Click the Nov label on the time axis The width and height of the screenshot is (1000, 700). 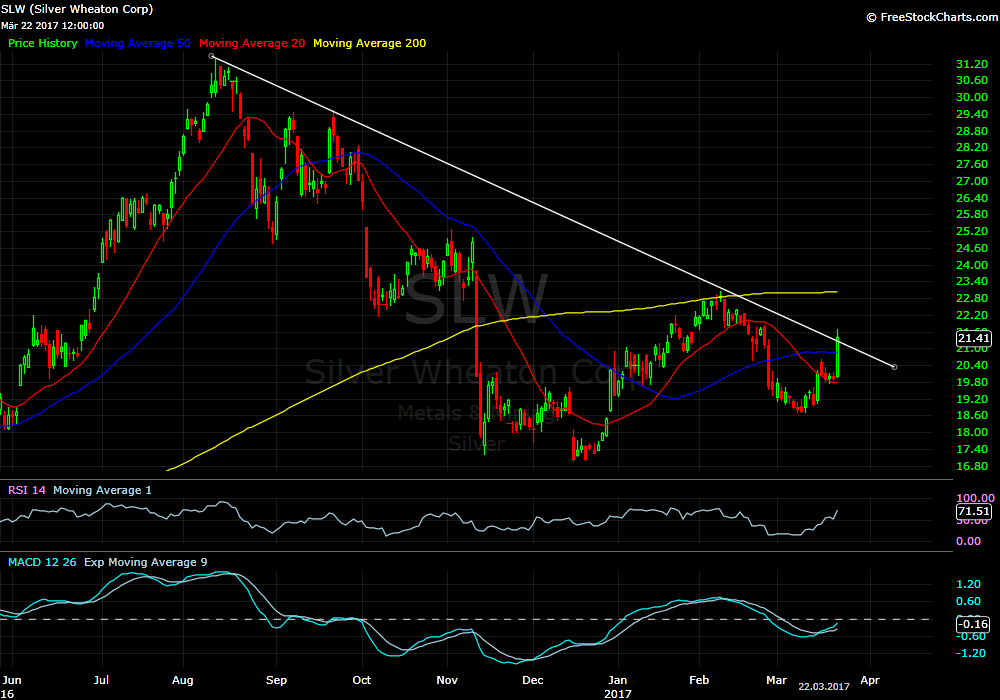[x=447, y=680]
